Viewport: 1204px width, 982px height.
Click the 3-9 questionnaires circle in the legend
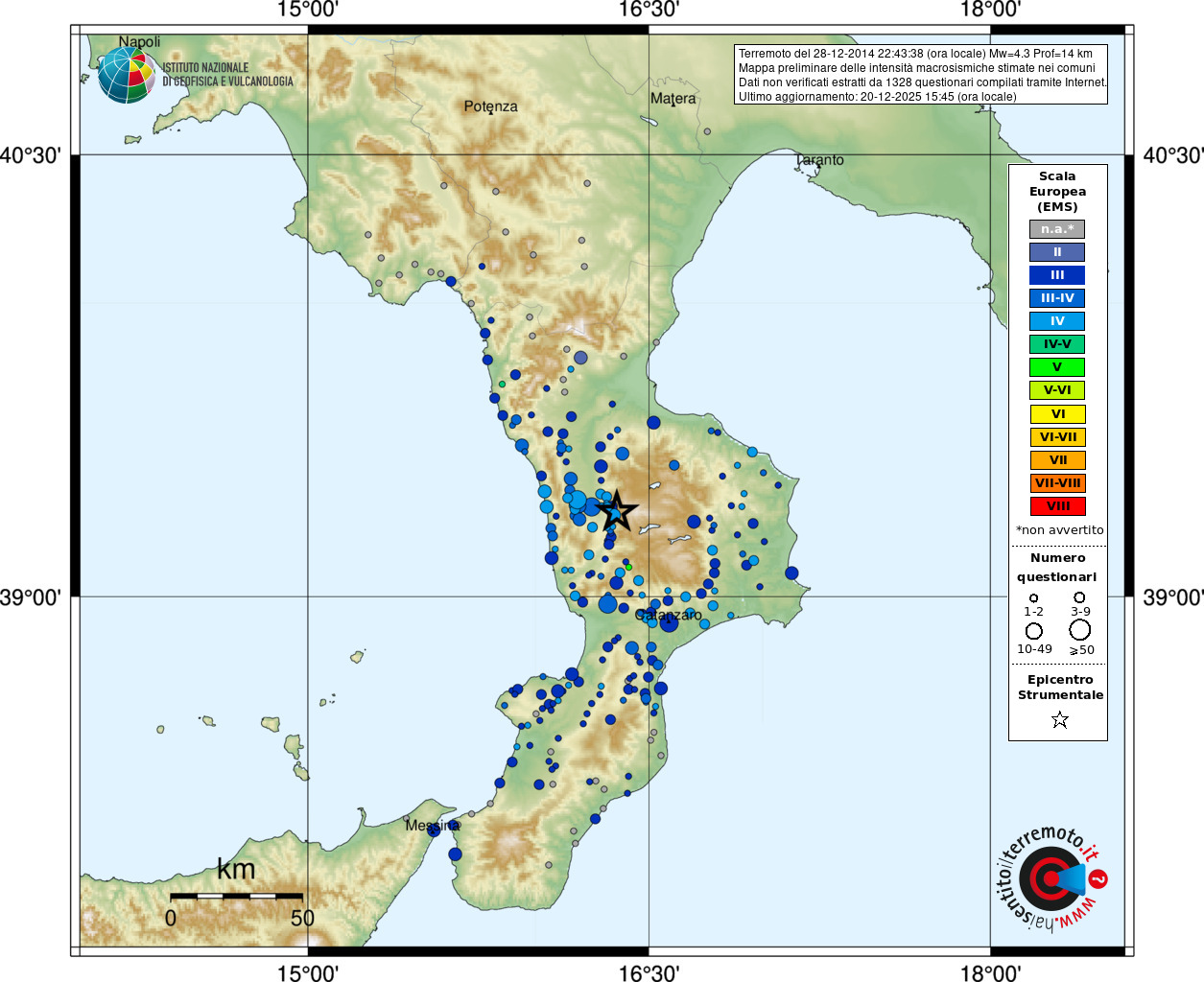(1079, 596)
